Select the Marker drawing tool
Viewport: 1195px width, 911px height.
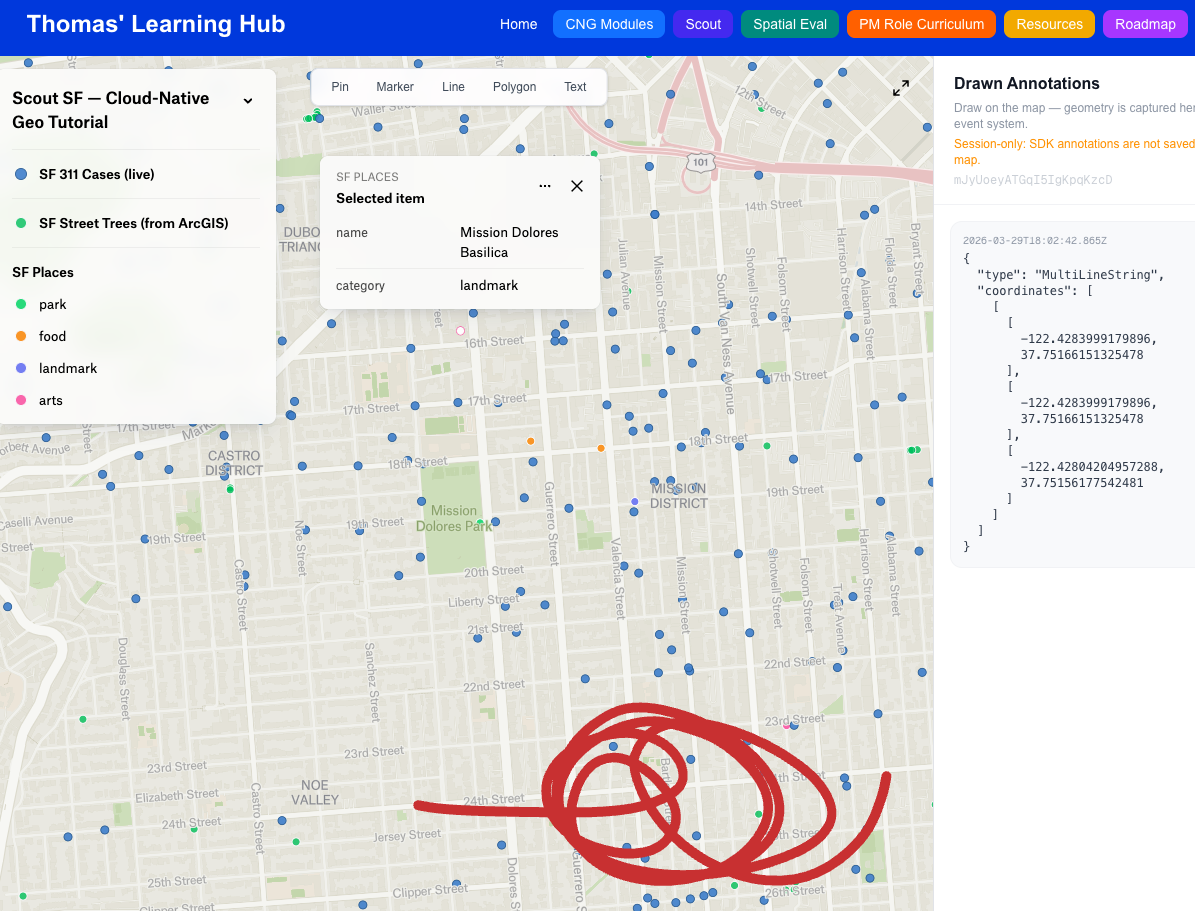pyautogui.click(x=394, y=87)
